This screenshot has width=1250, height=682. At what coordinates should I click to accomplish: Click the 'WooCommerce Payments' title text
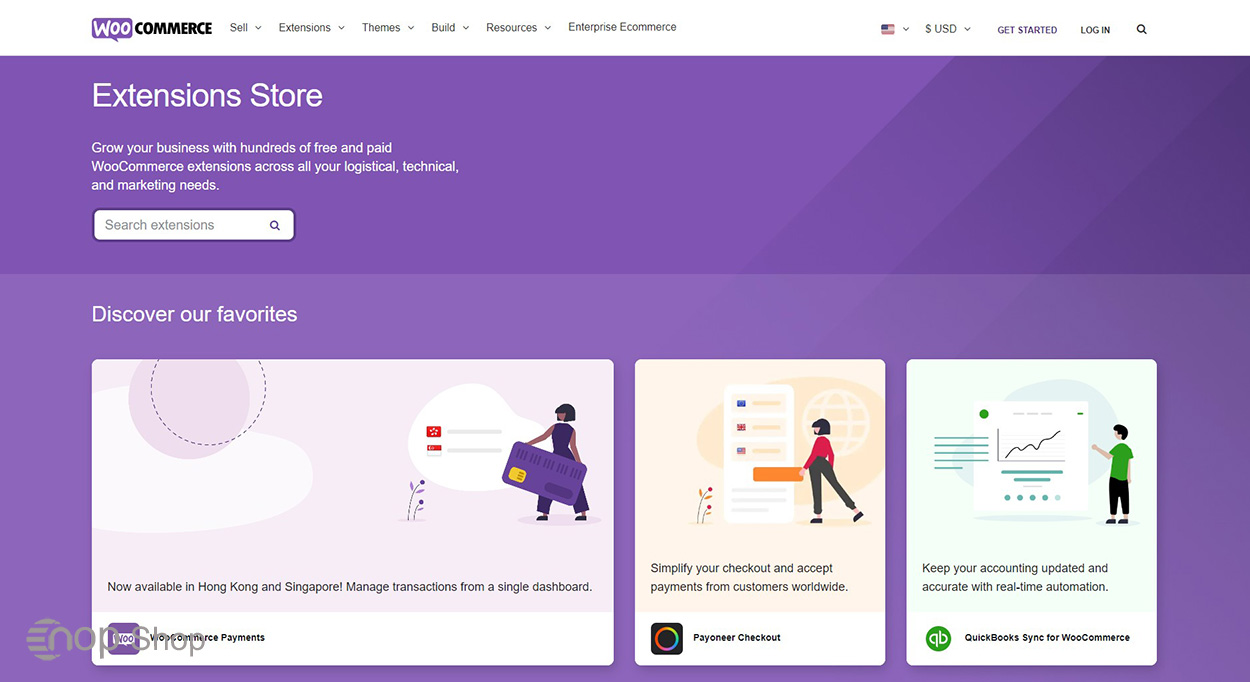tap(207, 638)
